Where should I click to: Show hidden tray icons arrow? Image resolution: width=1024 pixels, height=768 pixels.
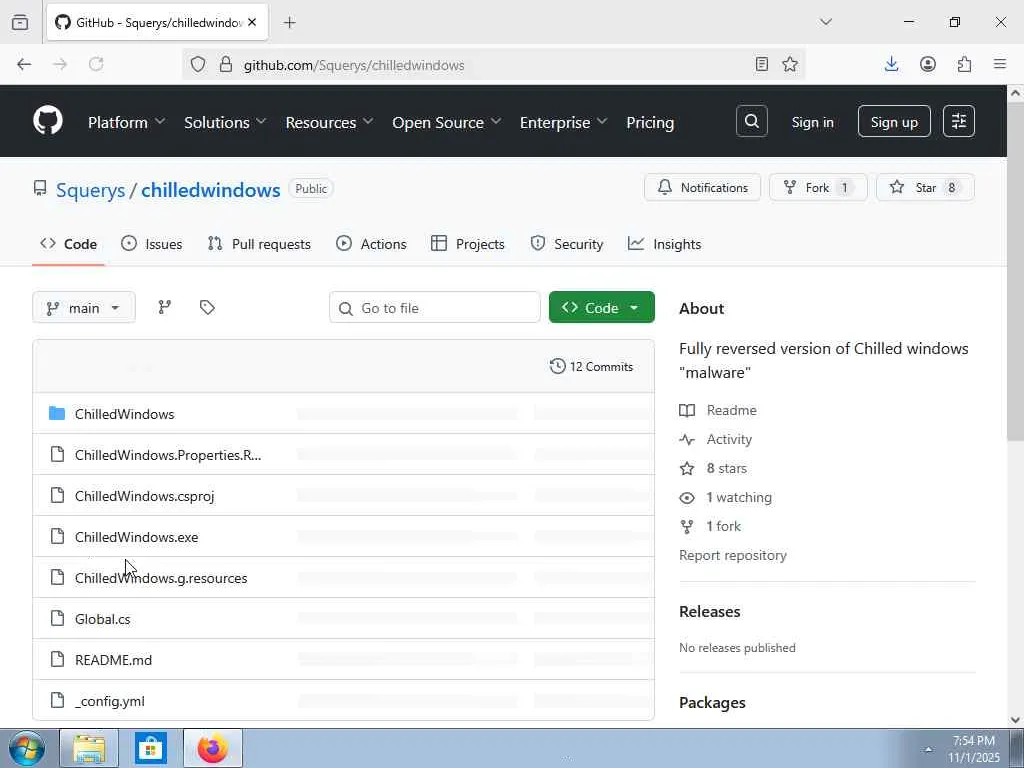point(928,749)
